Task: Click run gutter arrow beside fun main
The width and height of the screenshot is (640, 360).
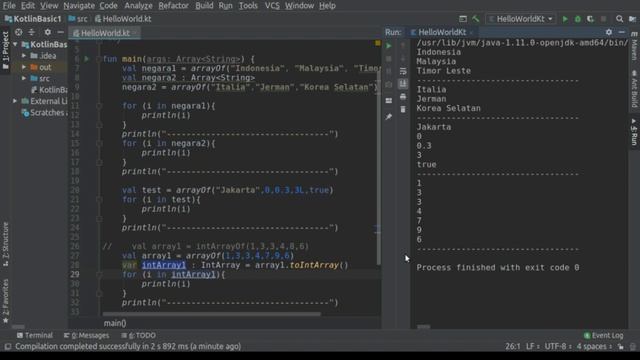Action: (87, 59)
